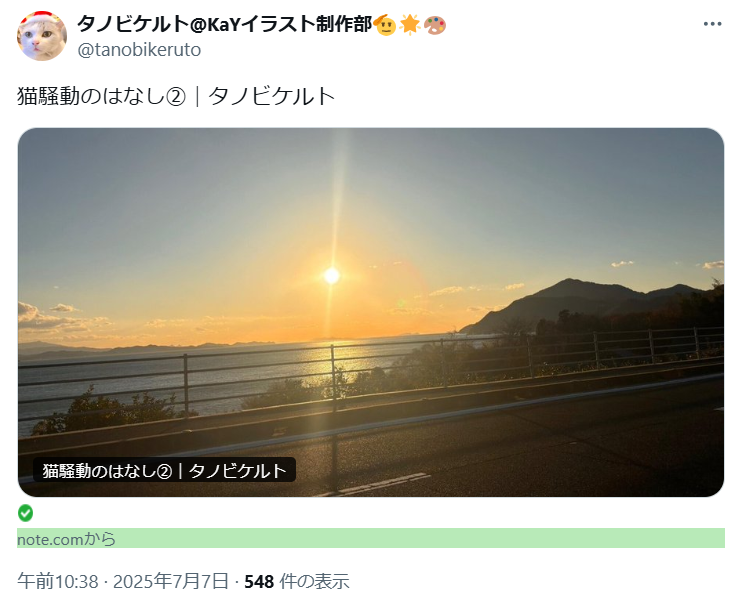
Task: Open the @tanobikeruto handle link
Action: pyautogui.click(x=139, y=49)
